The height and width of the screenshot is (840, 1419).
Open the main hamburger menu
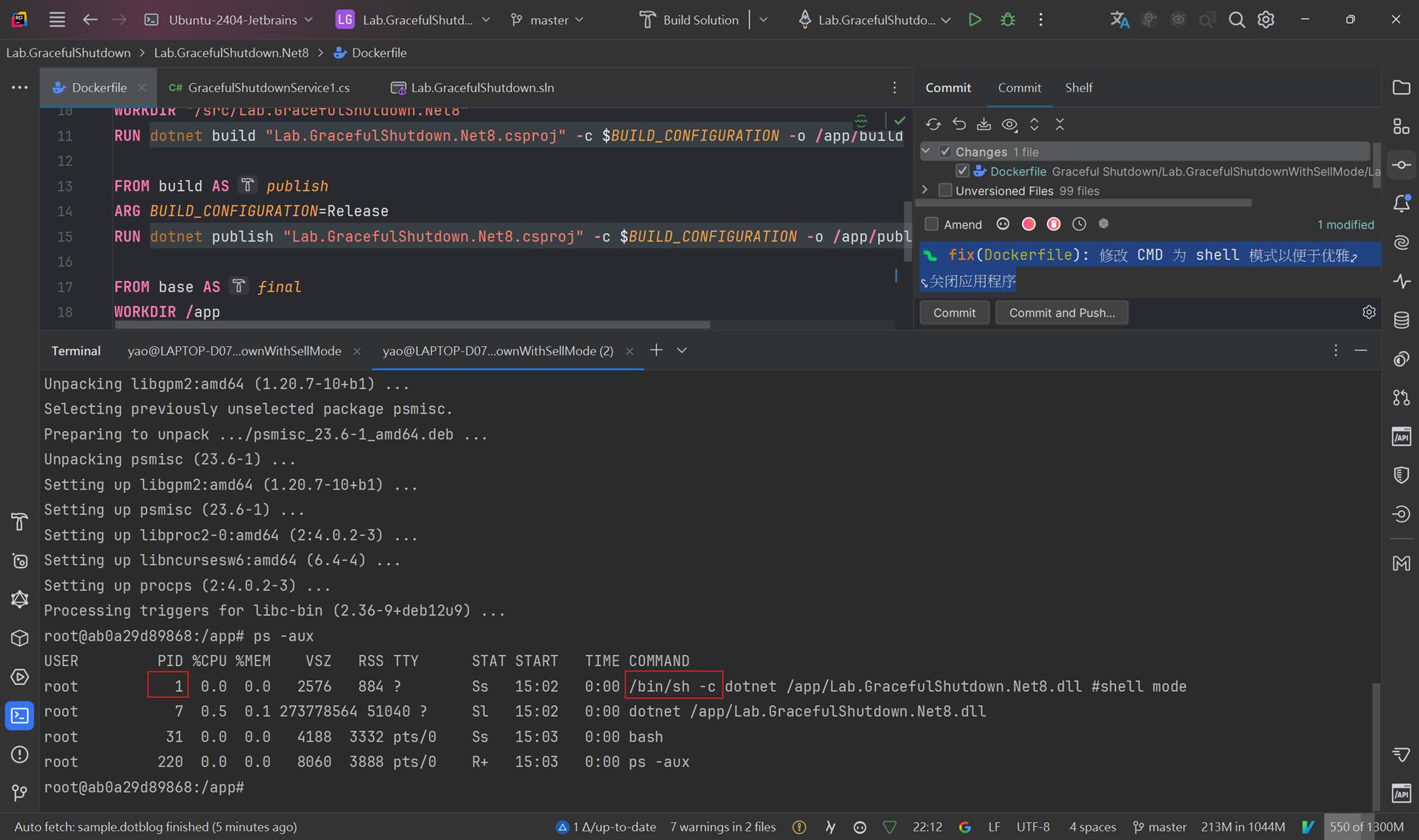tap(58, 20)
